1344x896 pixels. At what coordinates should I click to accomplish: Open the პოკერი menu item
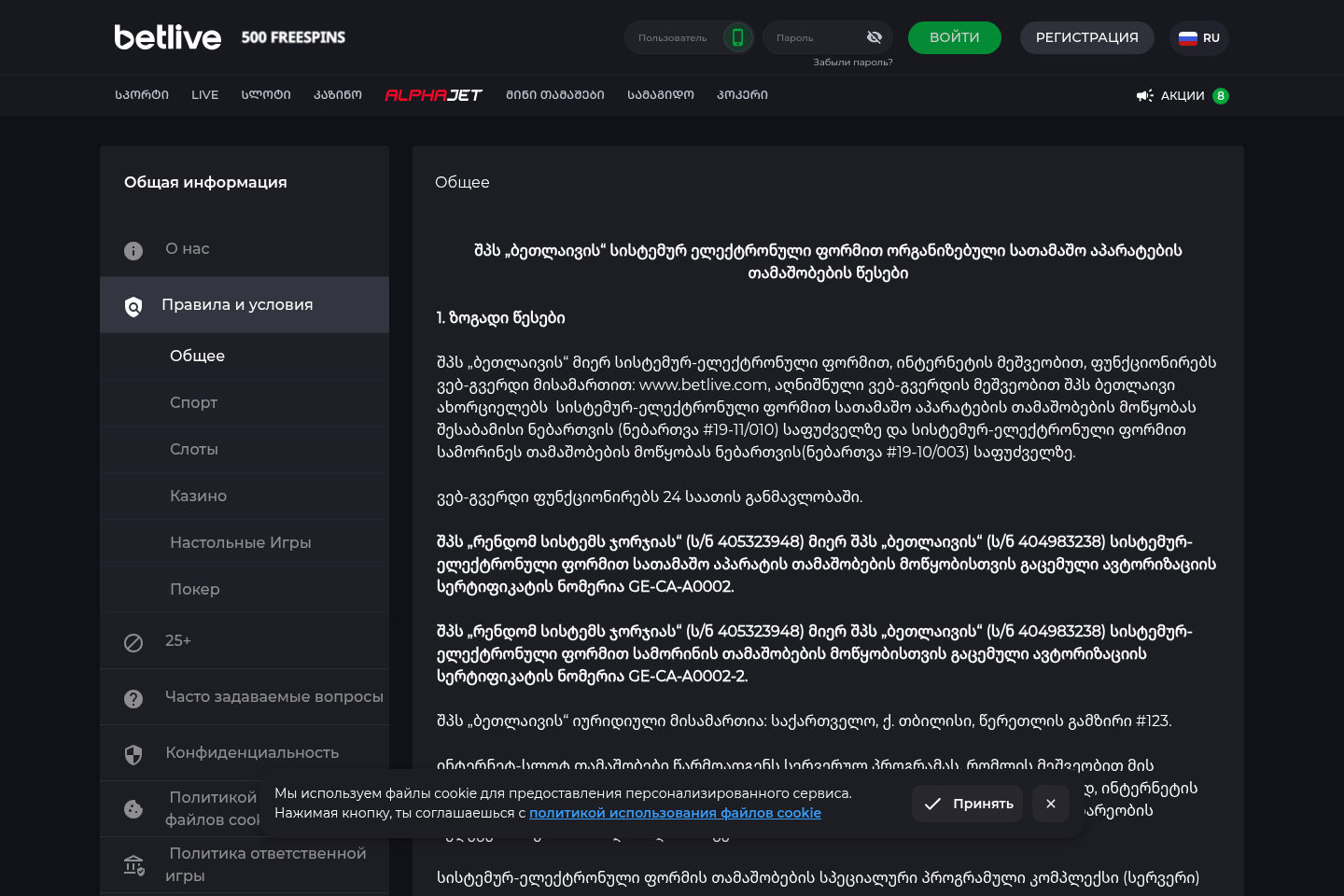click(x=743, y=95)
